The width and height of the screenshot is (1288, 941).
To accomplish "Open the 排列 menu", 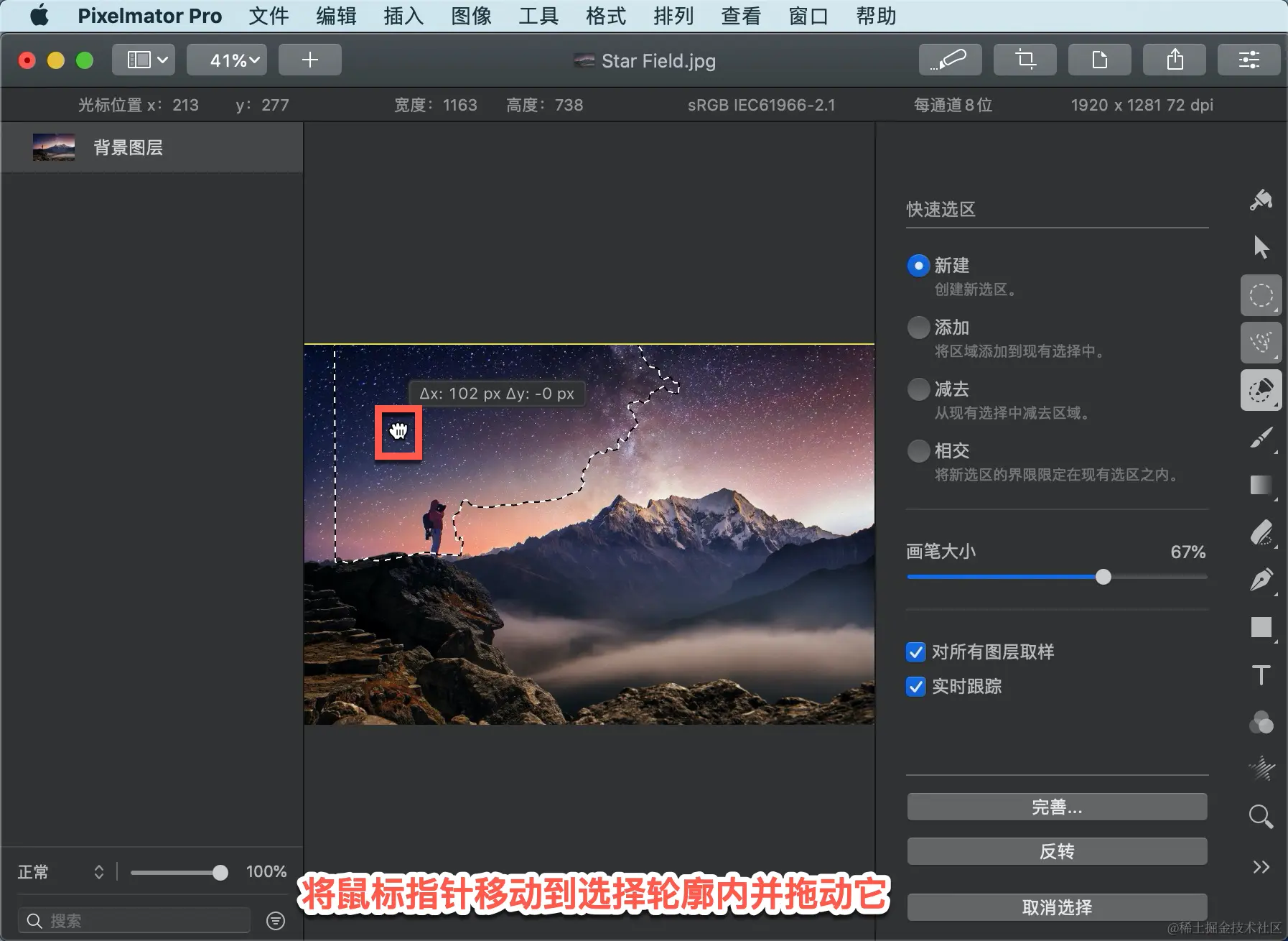I will [x=673, y=16].
